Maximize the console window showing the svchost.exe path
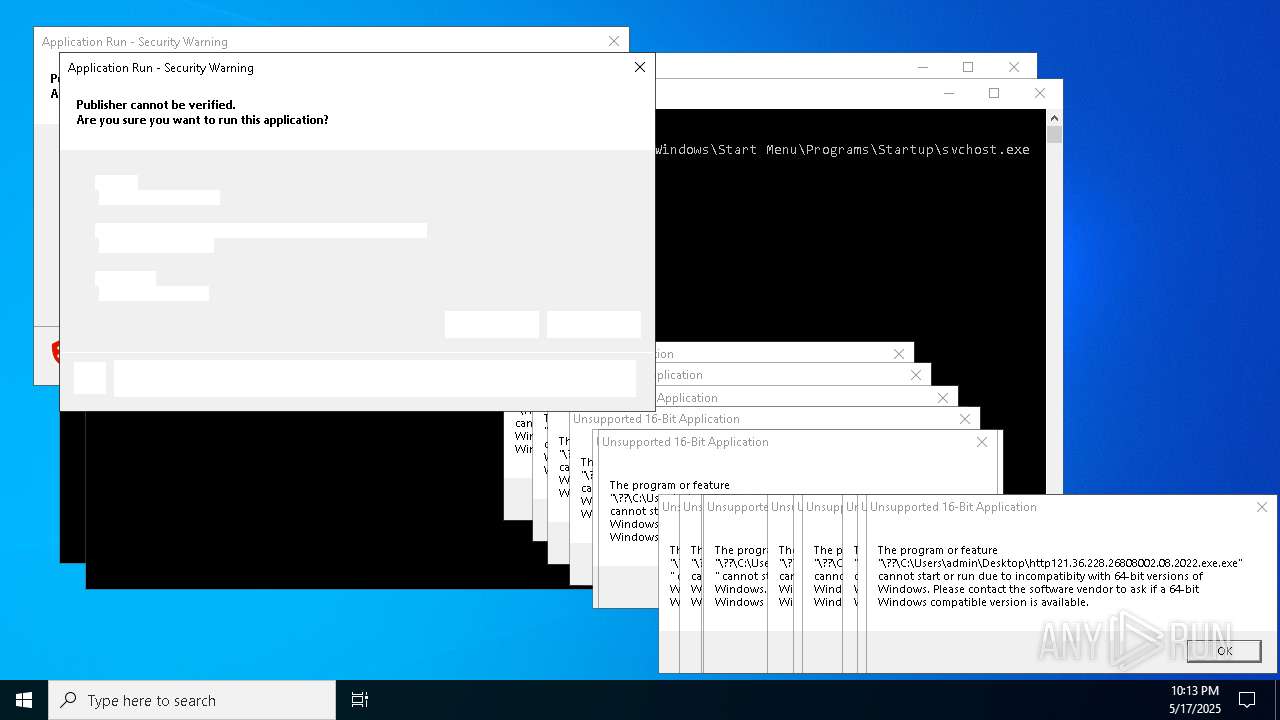1280x720 pixels. click(x=994, y=93)
